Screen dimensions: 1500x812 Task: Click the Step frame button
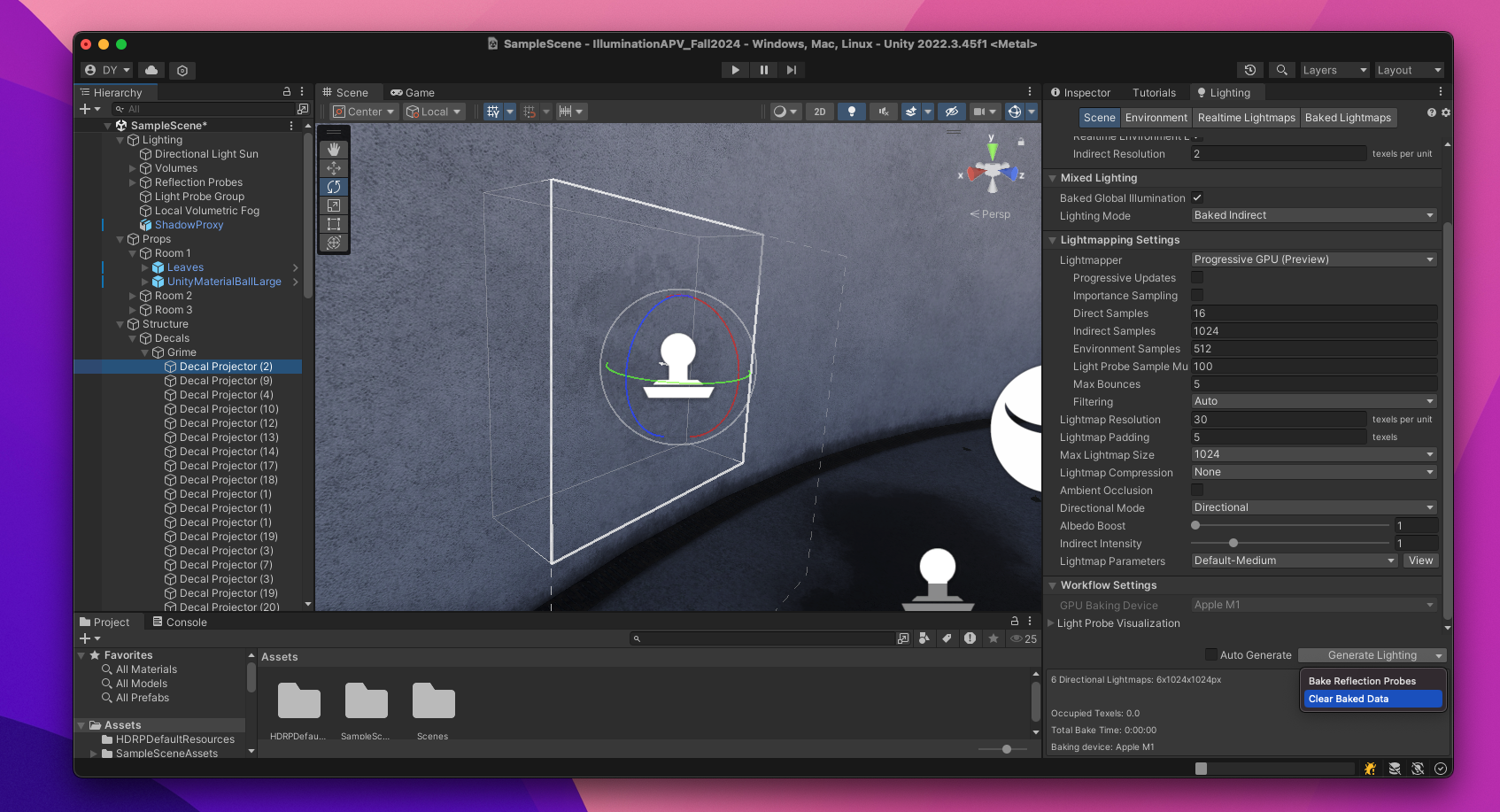[792, 70]
